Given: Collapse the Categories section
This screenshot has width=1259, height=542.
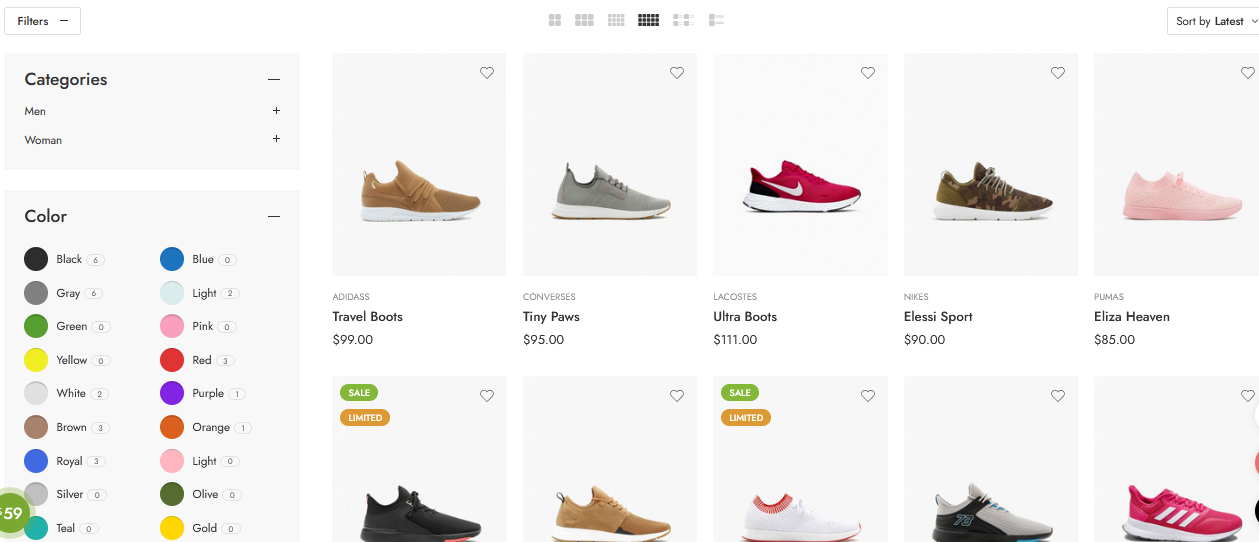Looking at the screenshot, I should click(274, 79).
